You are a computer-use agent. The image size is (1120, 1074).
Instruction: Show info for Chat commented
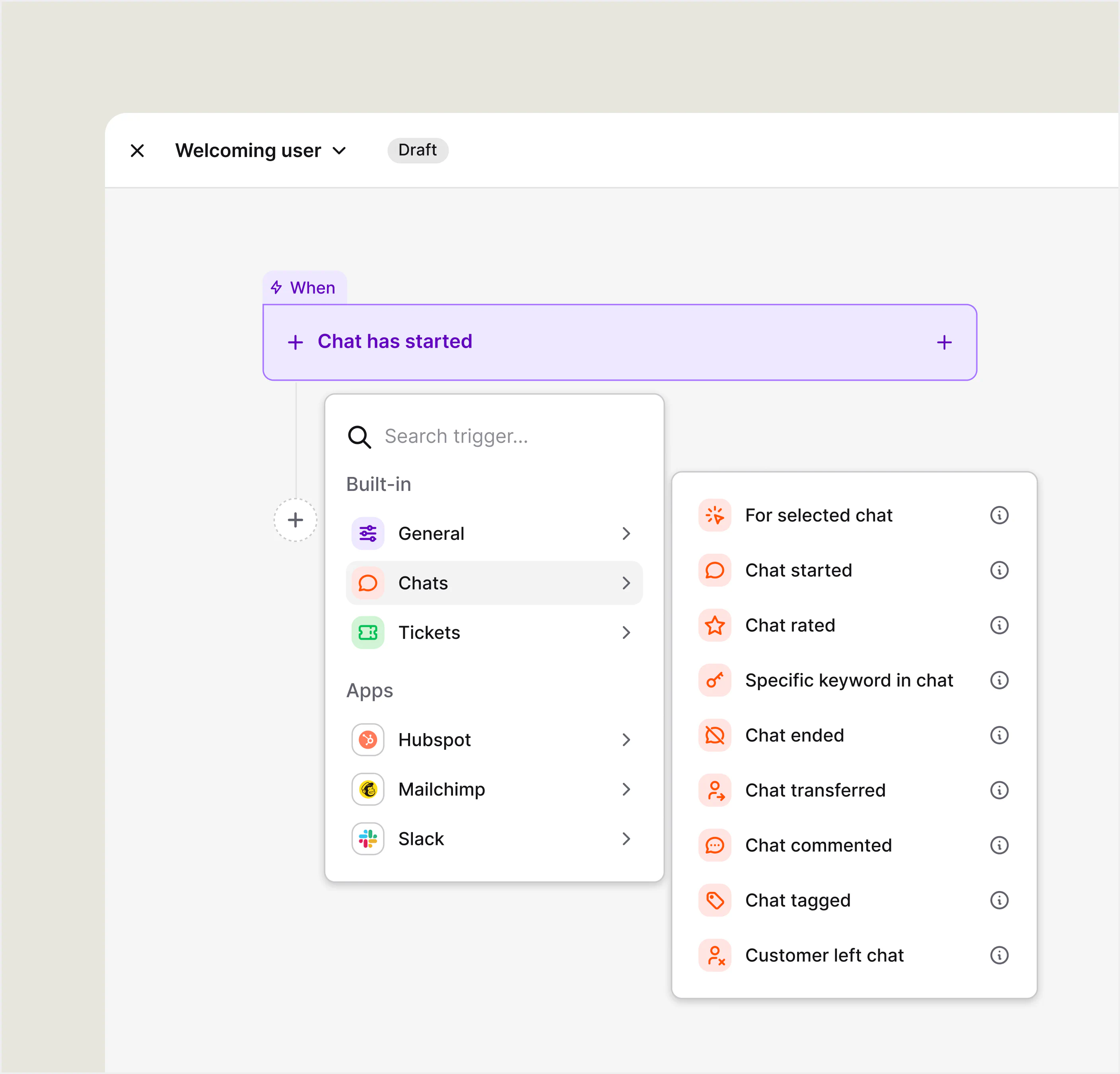pos(999,845)
